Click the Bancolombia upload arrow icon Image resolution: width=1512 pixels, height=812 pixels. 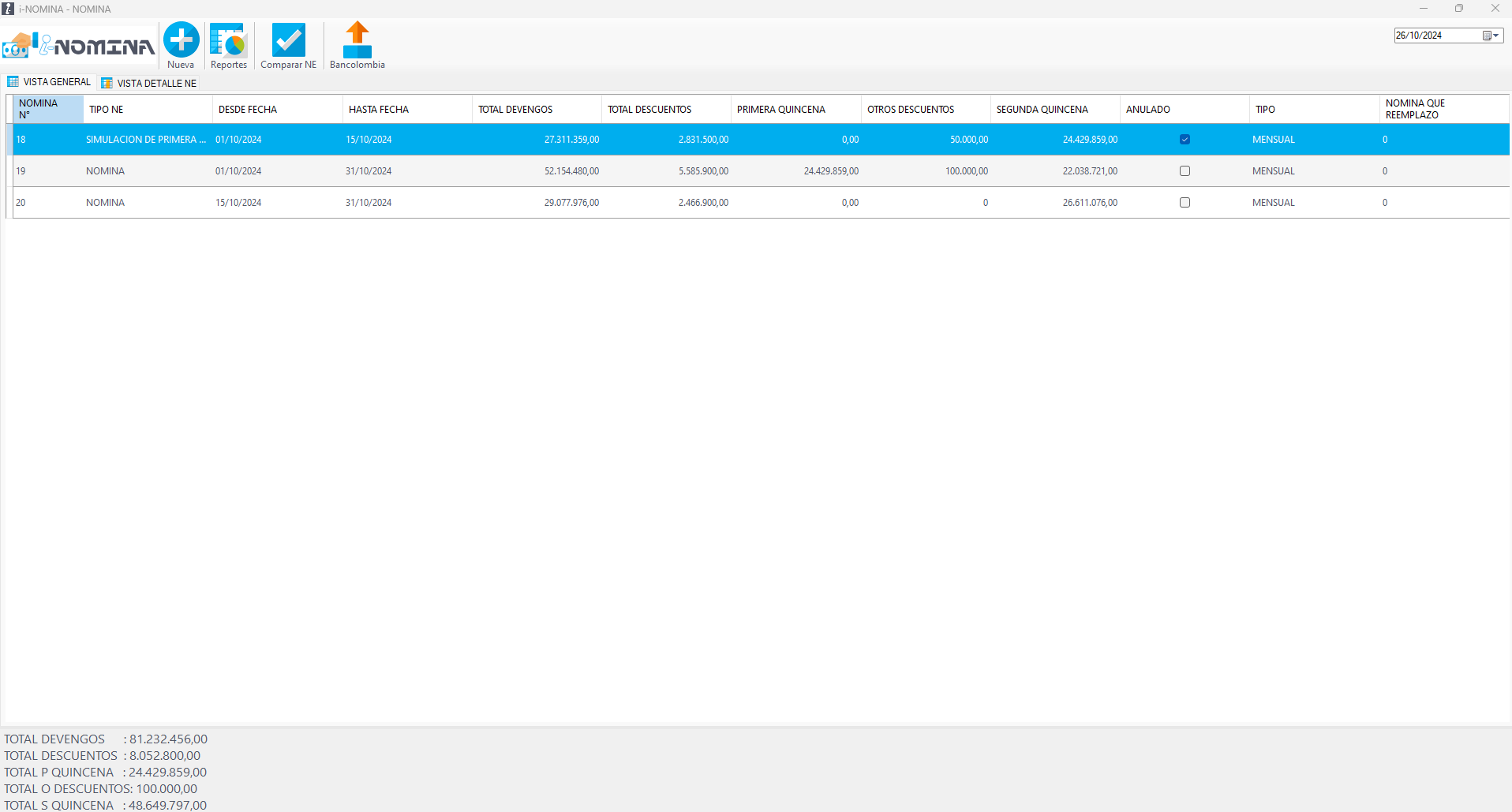click(x=357, y=39)
